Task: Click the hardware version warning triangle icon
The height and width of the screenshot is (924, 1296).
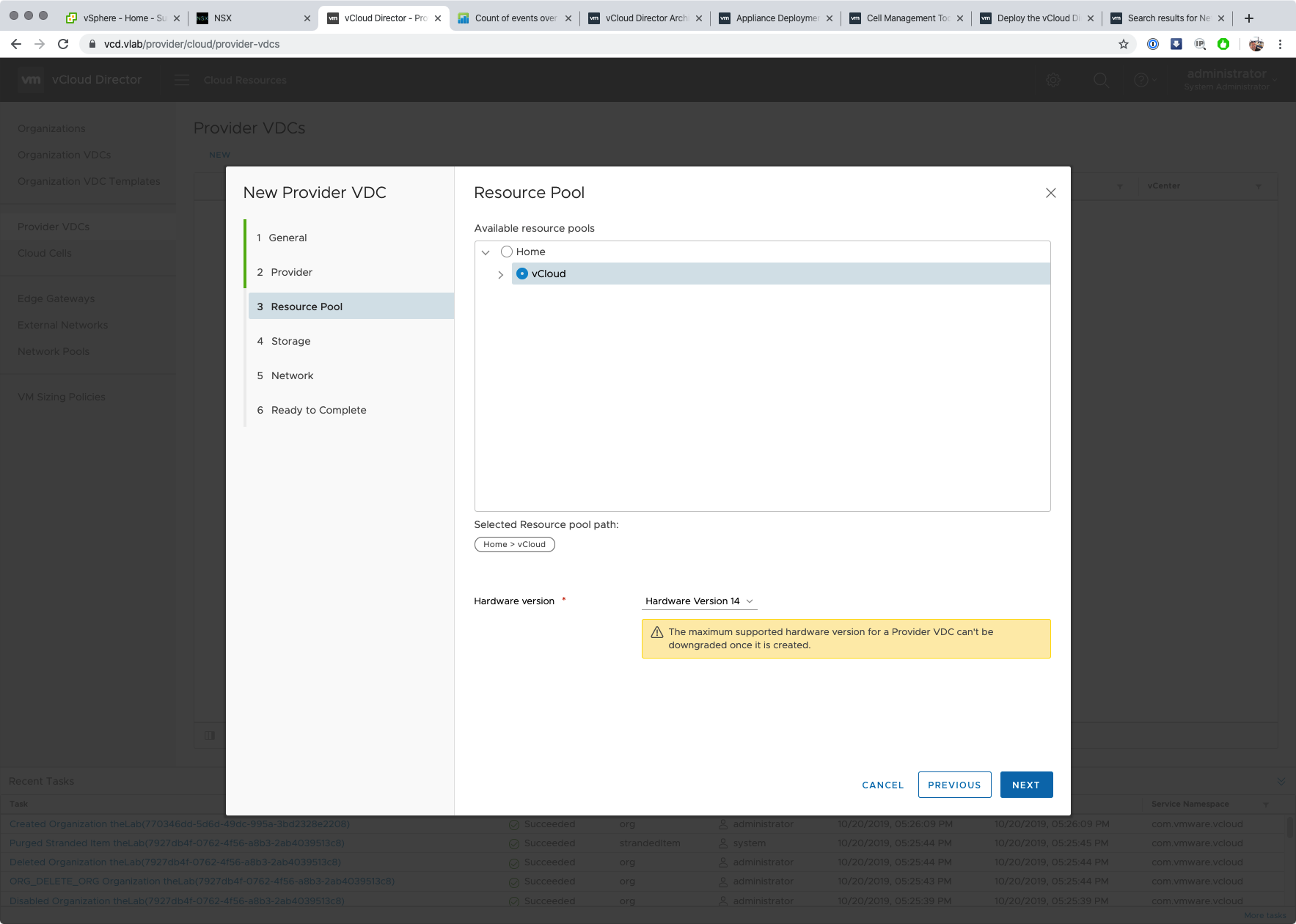Action: [657, 632]
